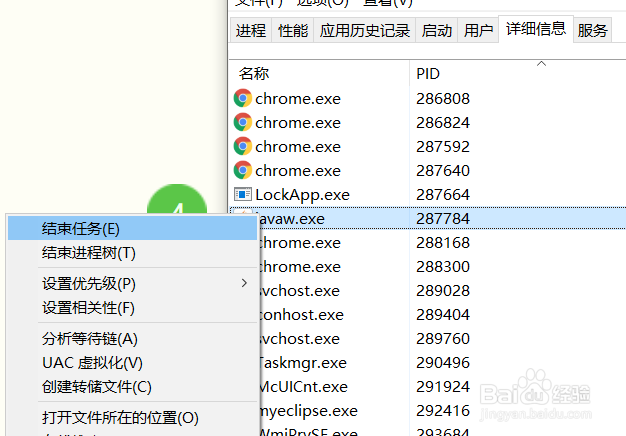The width and height of the screenshot is (626, 436).
Task: Select chrome.exe row with PID 287640
Action: pyautogui.click(x=428, y=170)
